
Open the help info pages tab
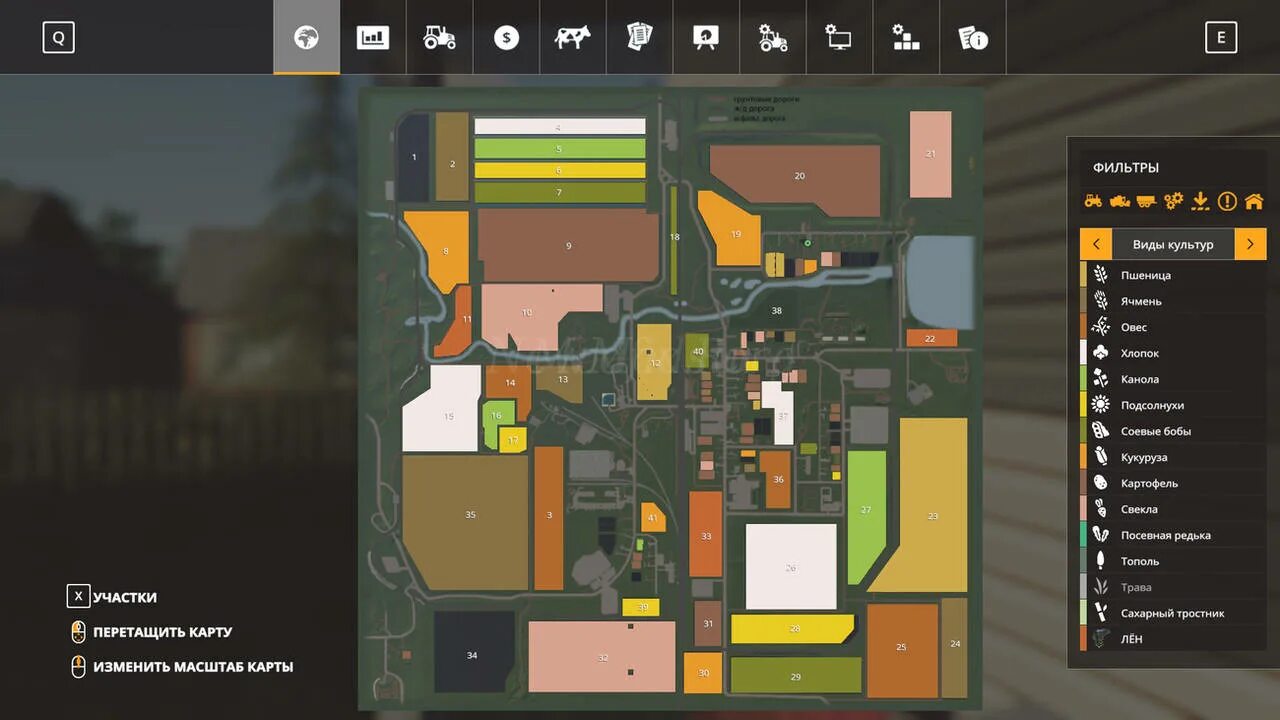point(973,38)
